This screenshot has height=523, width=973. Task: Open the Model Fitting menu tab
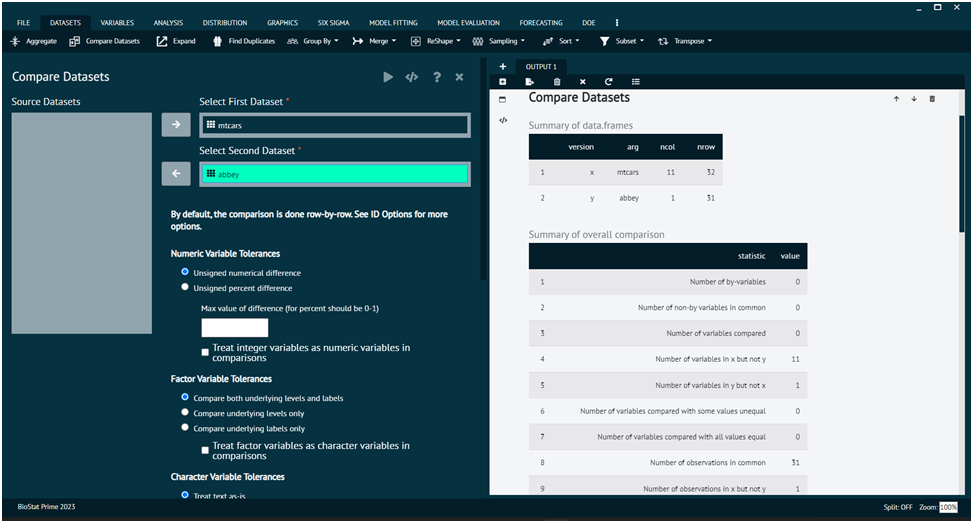pyautogui.click(x=392, y=22)
